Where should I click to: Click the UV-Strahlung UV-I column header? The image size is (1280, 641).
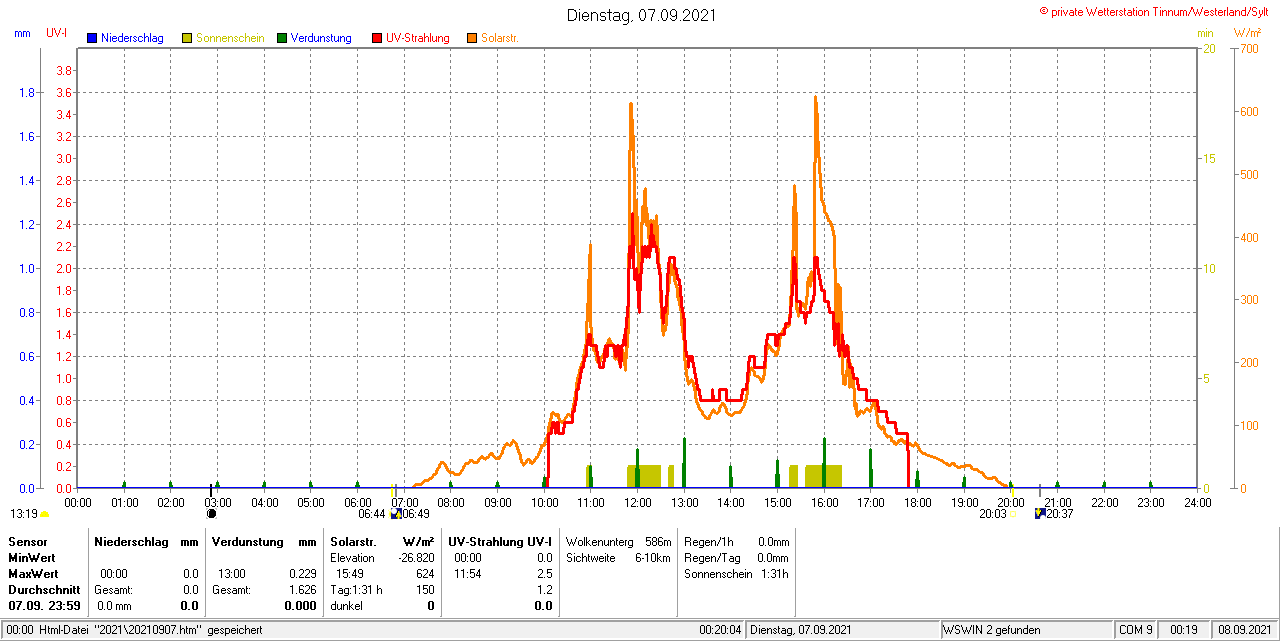(500, 542)
